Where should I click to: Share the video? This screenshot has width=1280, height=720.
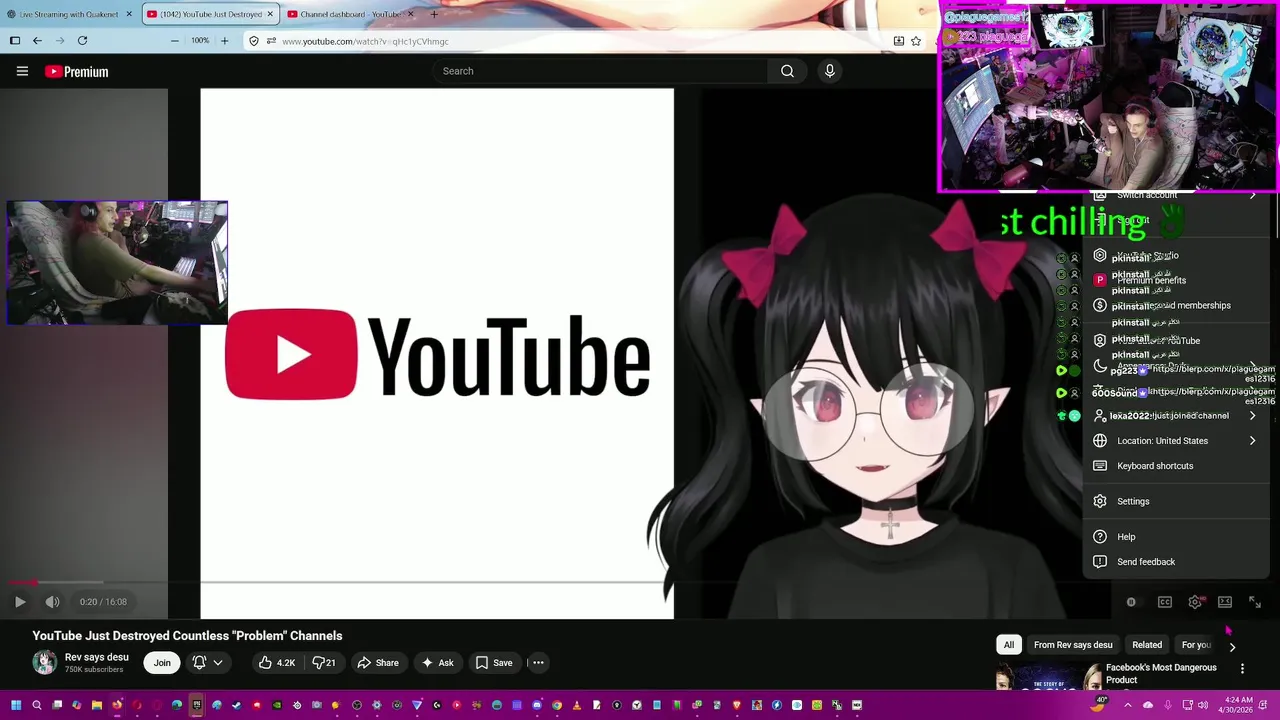coord(378,662)
